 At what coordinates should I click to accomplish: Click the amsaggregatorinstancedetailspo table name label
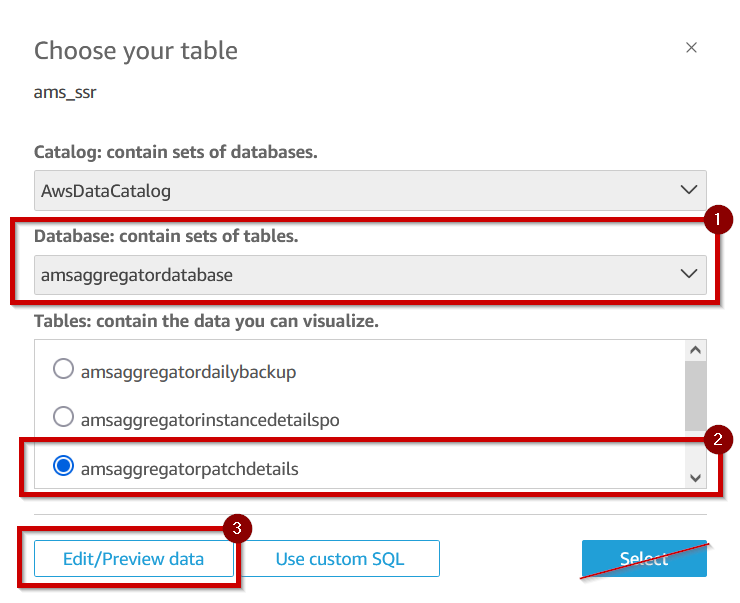pyautogui.click(x=210, y=420)
